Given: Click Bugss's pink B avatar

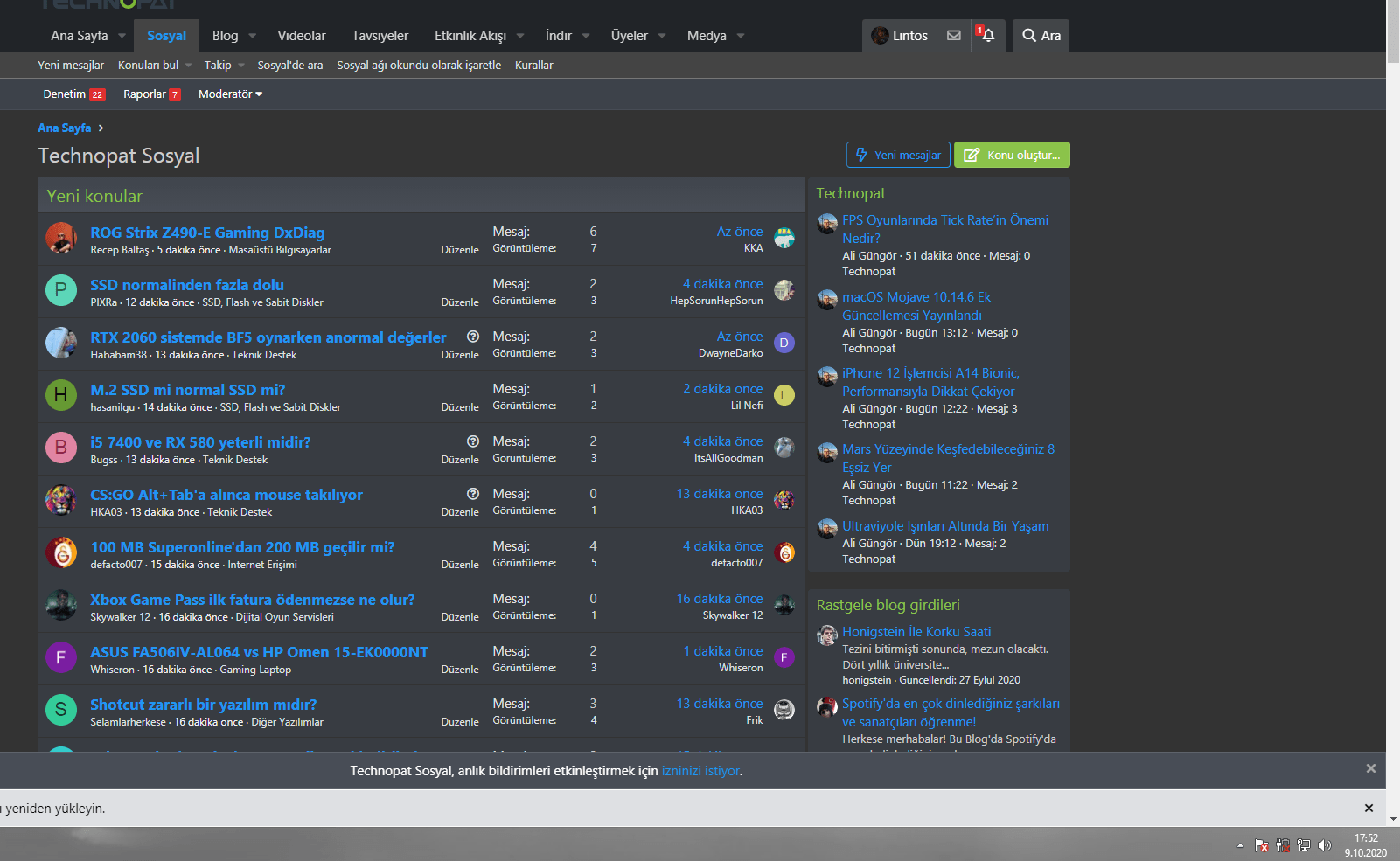Looking at the screenshot, I should (x=61, y=448).
